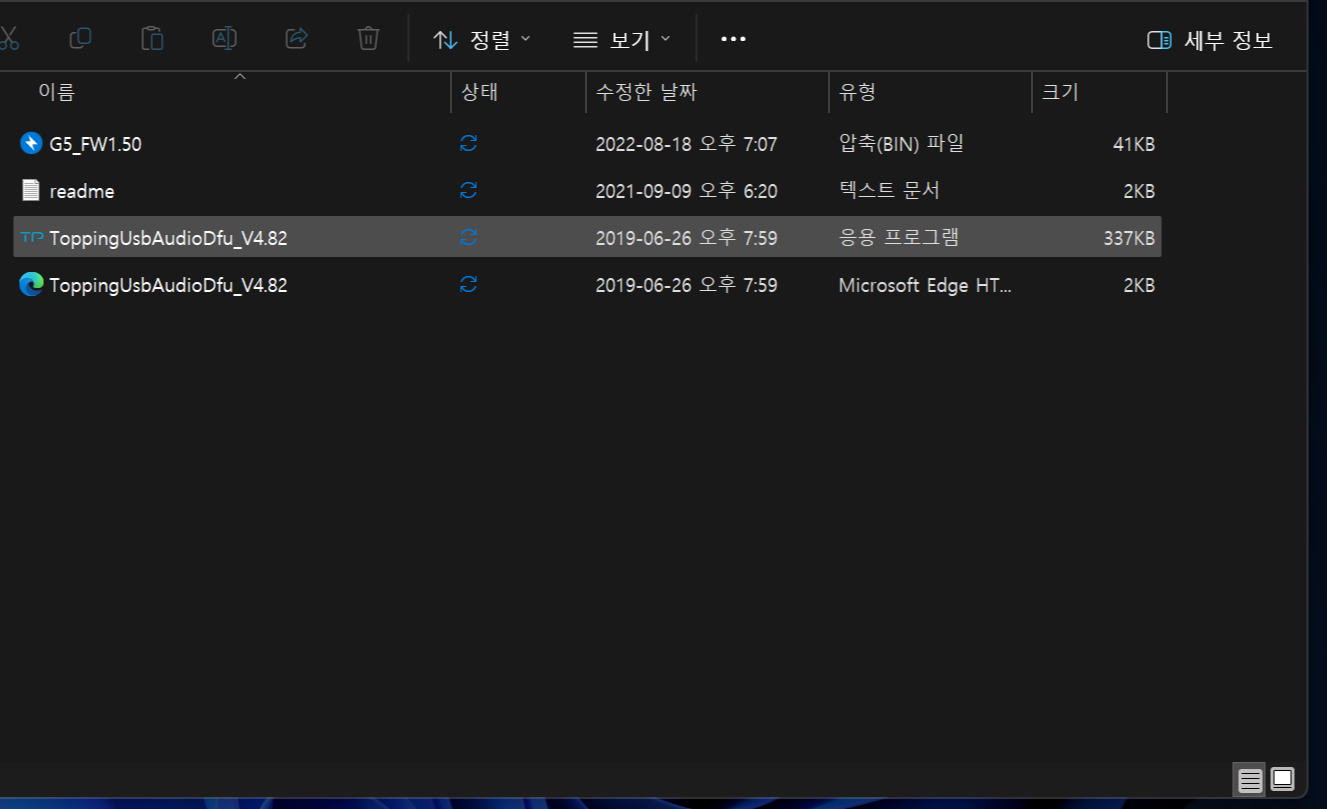Select ToppingUsbAudioDfu_V4.82 응용 프로그램 row name
The height and width of the screenshot is (809, 1327).
[168, 238]
